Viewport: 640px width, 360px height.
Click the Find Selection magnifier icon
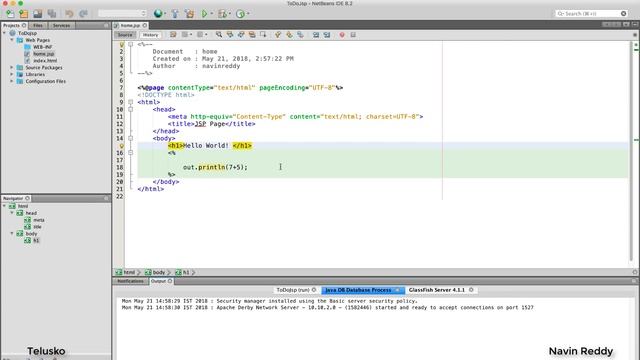pos(219,35)
